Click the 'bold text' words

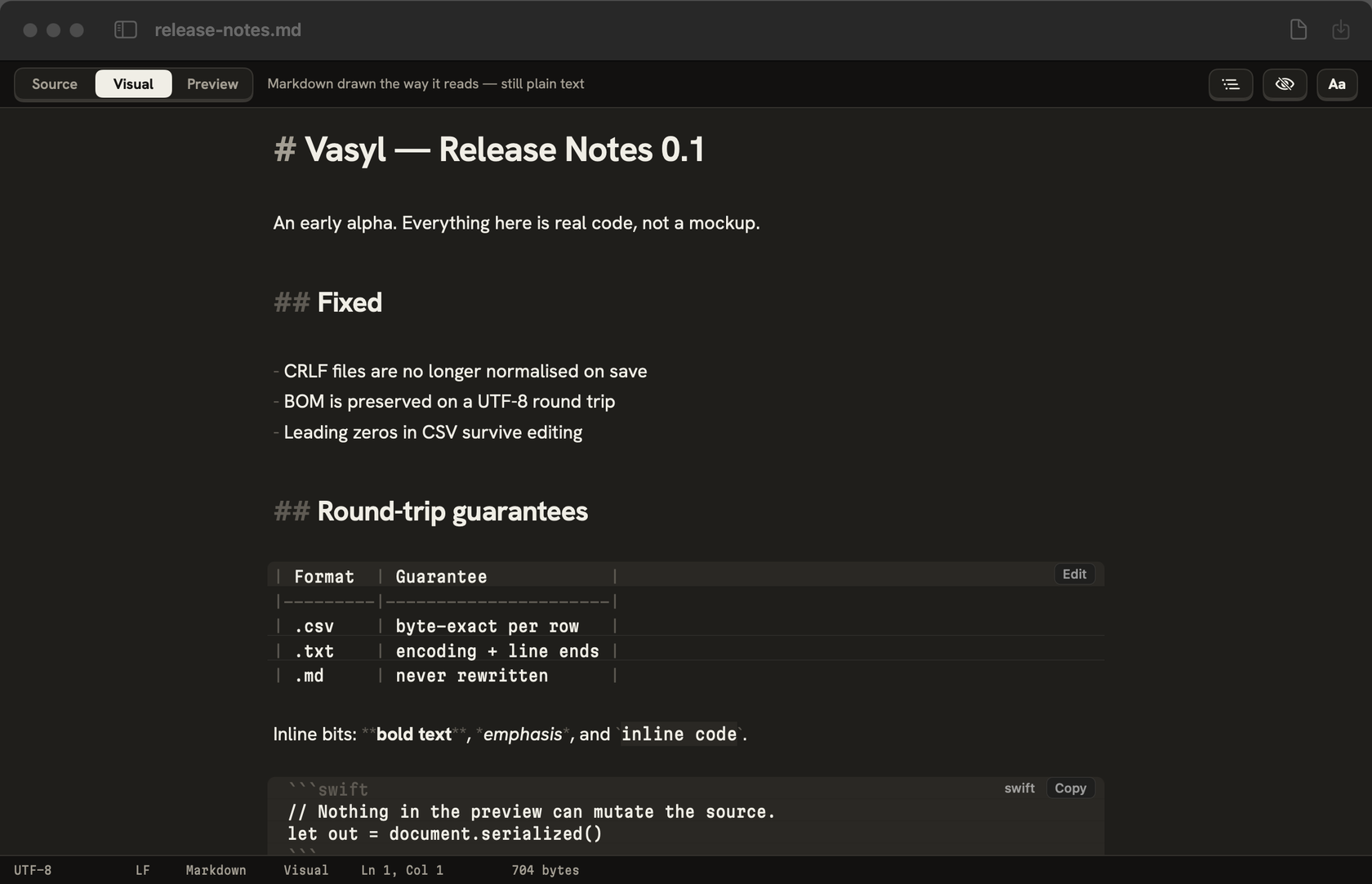[x=414, y=734]
